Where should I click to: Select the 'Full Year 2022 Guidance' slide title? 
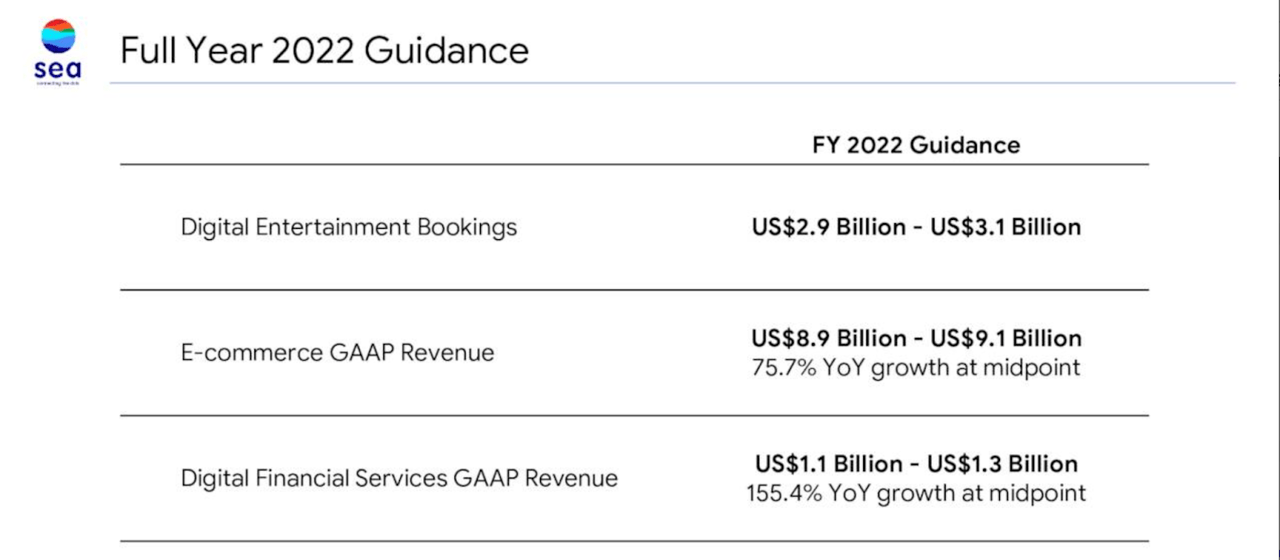[324, 50]
